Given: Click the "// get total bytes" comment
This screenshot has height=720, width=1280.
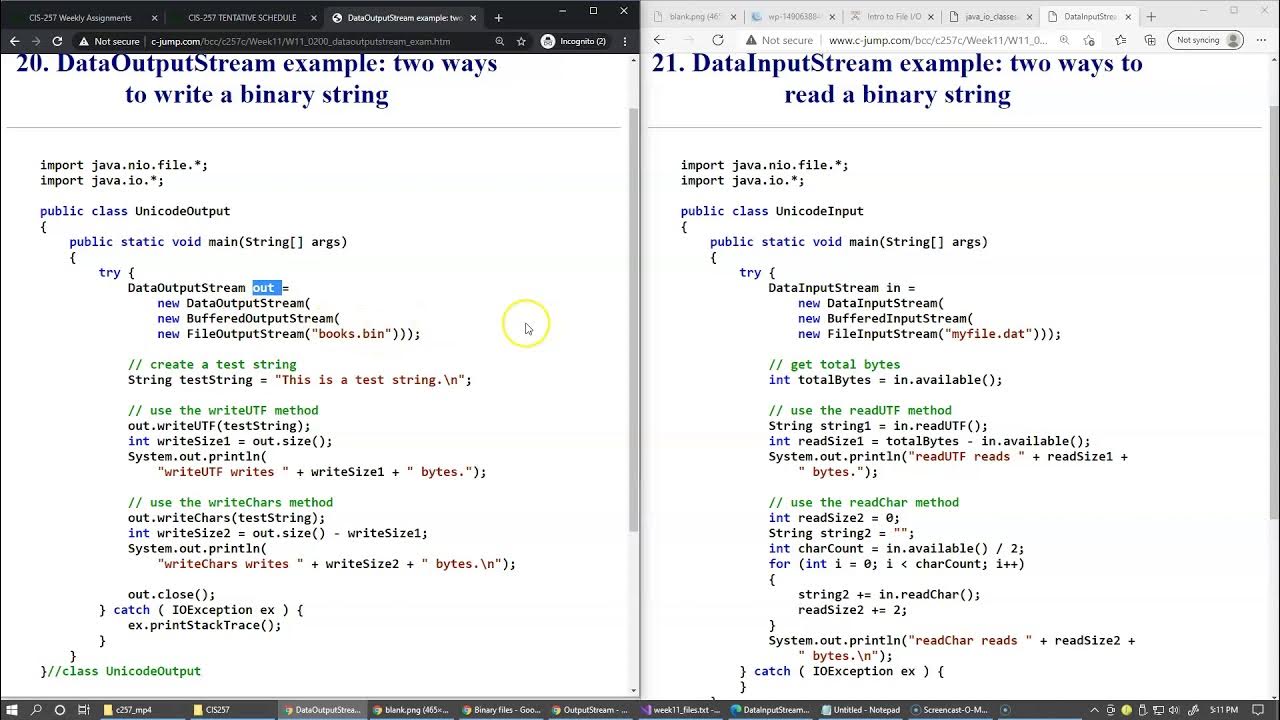Looking at the screenshot, I should 834,365.
